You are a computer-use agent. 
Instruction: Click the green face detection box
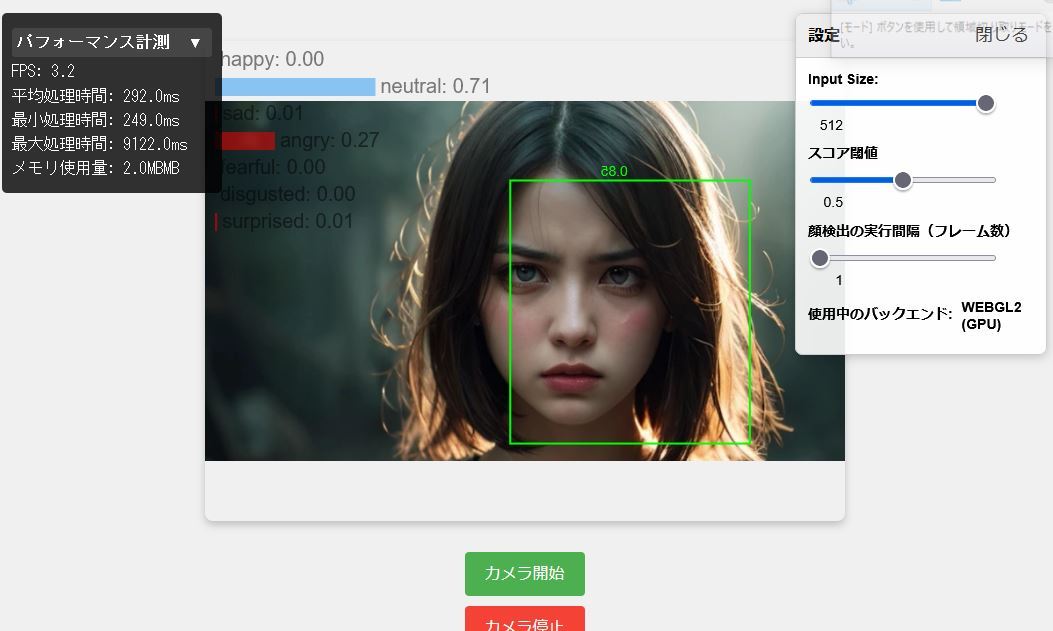coord(630,311)
